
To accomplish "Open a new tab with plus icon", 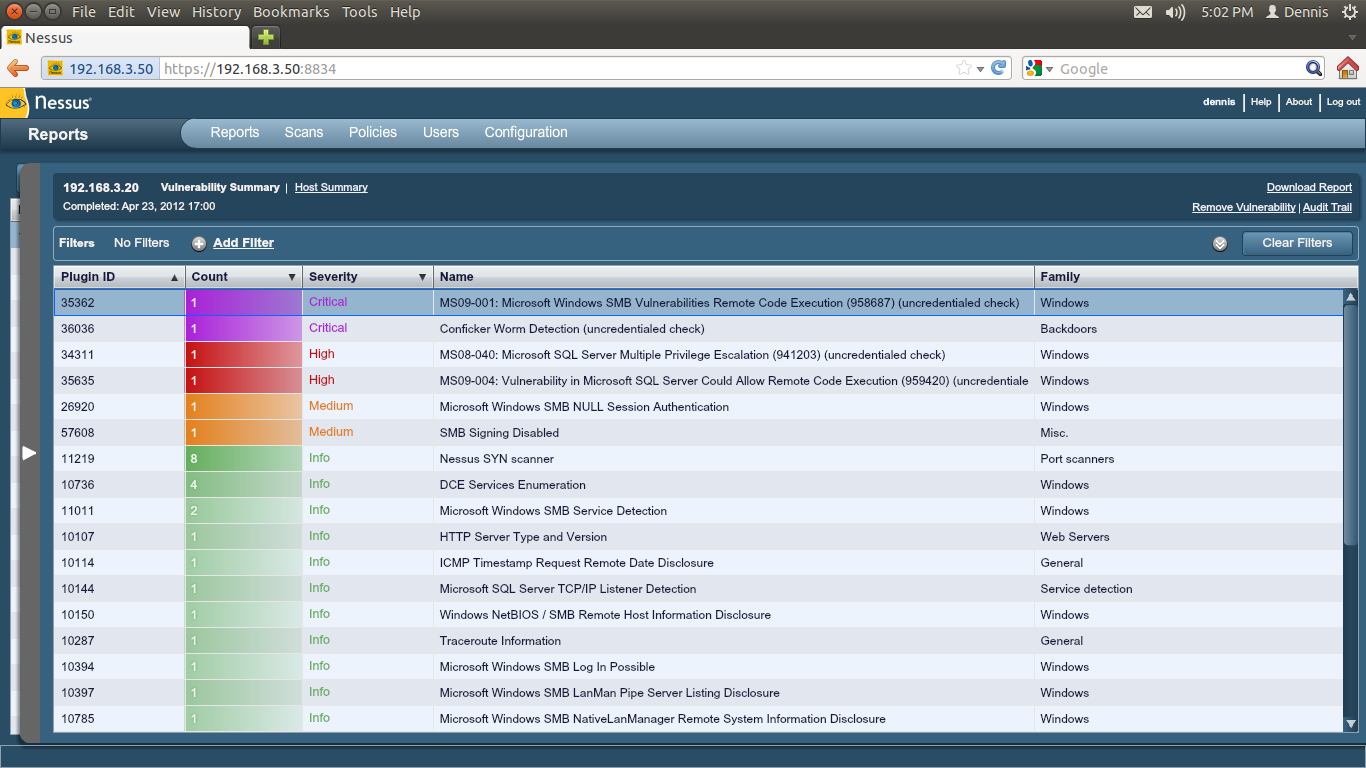I will pyautogui.click(x=265, y=38).
